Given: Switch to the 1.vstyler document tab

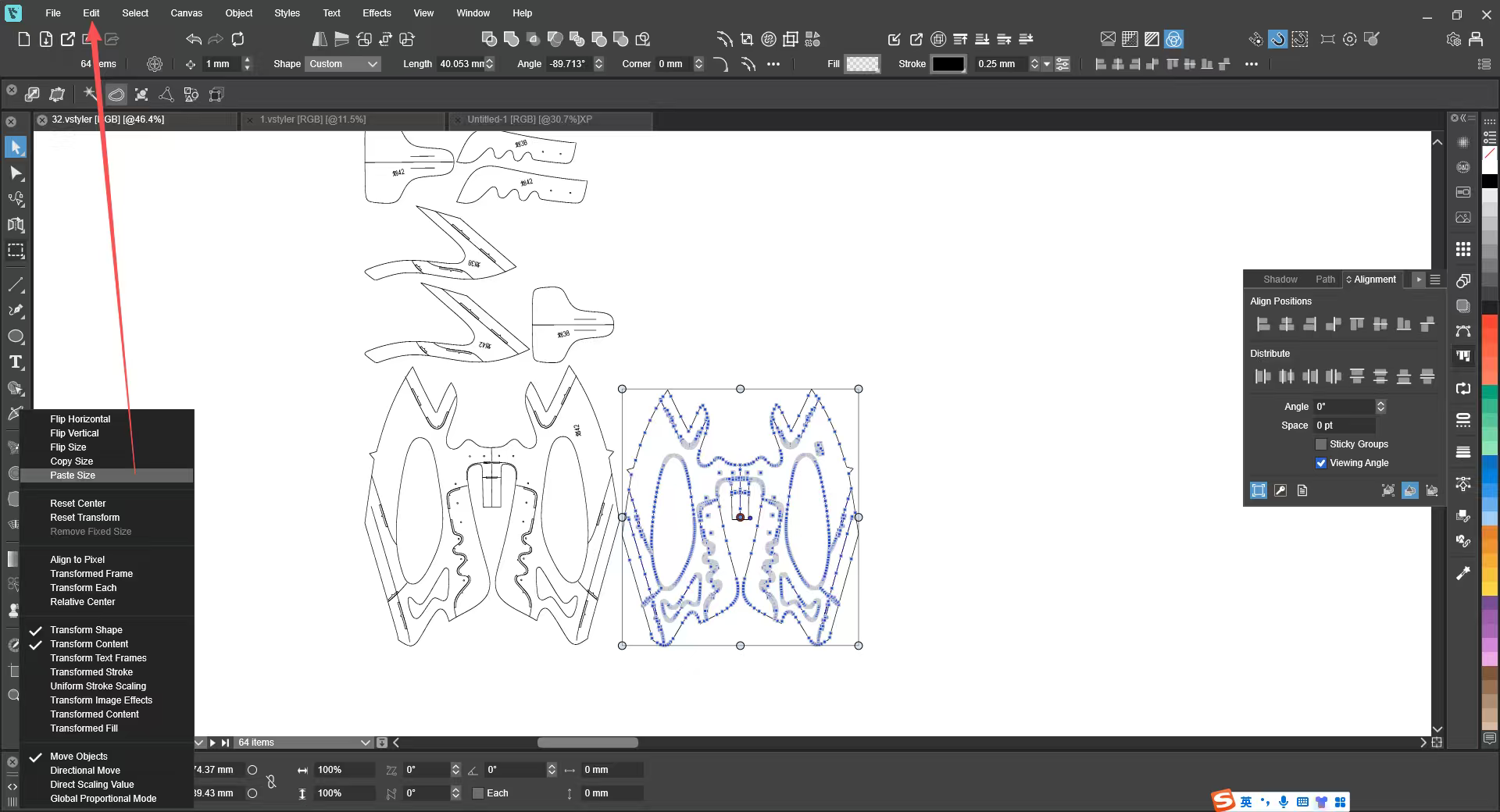Looking at the screenshot, I should click(x=312, y=119).
